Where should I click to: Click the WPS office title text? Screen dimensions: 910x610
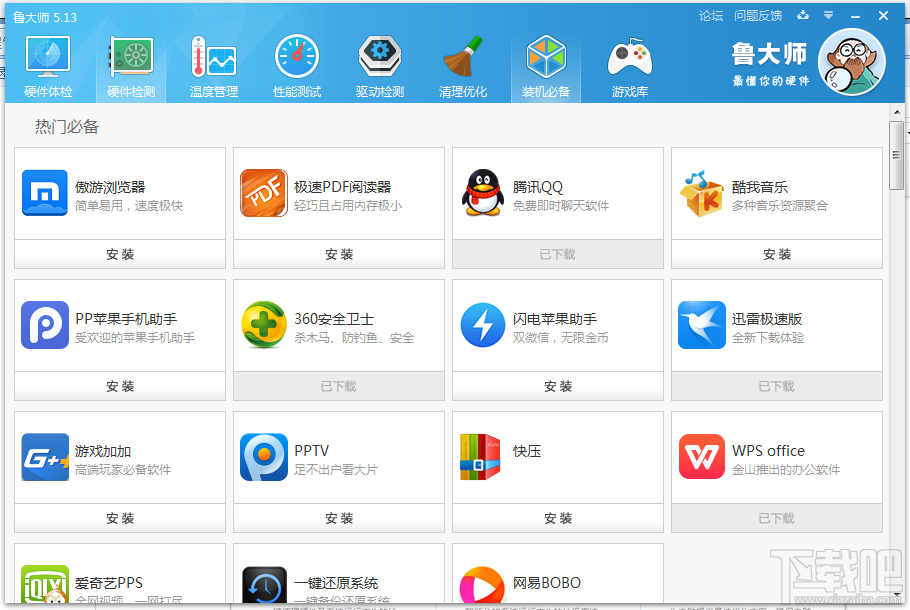click(x=768, y=450)
